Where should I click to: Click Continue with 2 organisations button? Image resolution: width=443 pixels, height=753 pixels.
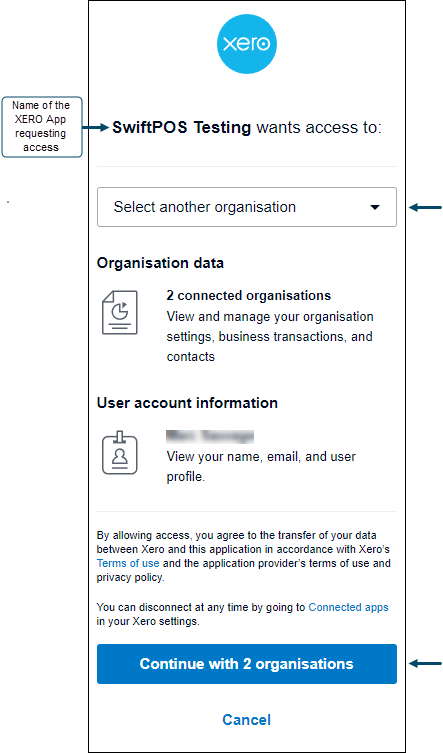coord(247,664)
